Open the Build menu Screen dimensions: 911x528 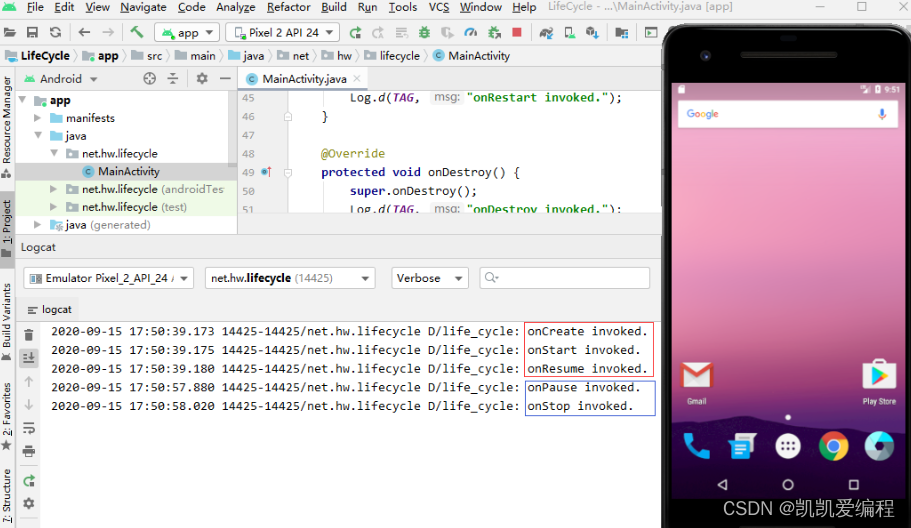(333, 7)
